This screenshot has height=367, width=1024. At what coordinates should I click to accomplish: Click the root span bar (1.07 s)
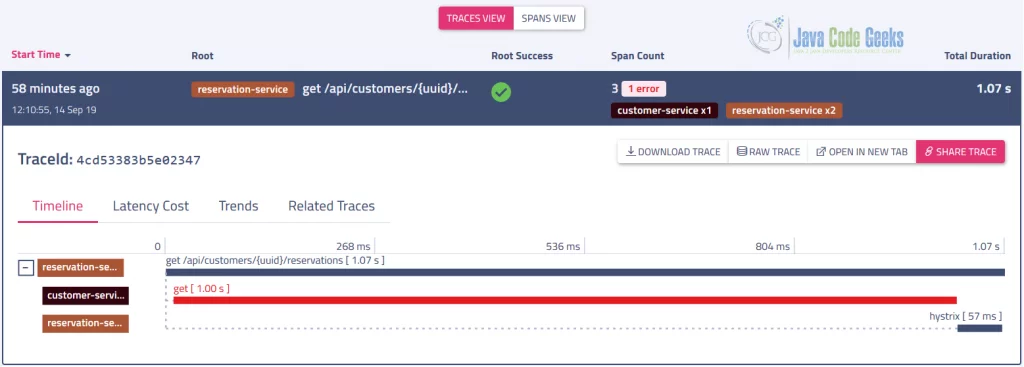tap(585, 272)
